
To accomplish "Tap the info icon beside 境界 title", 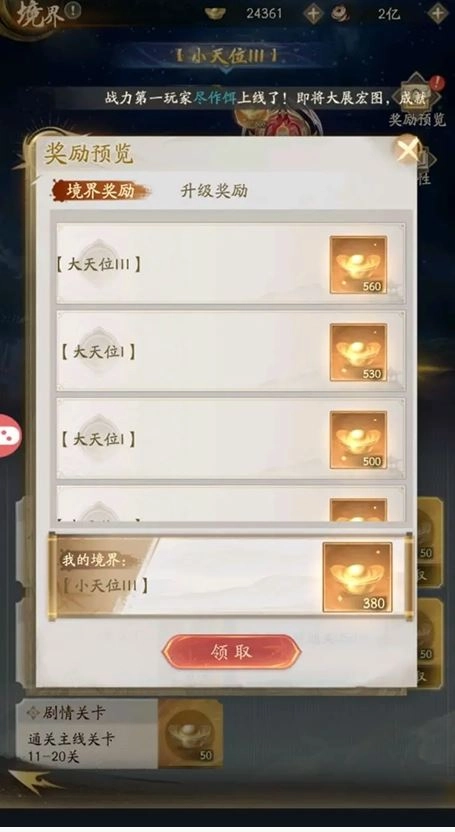I will click(73, 10).
